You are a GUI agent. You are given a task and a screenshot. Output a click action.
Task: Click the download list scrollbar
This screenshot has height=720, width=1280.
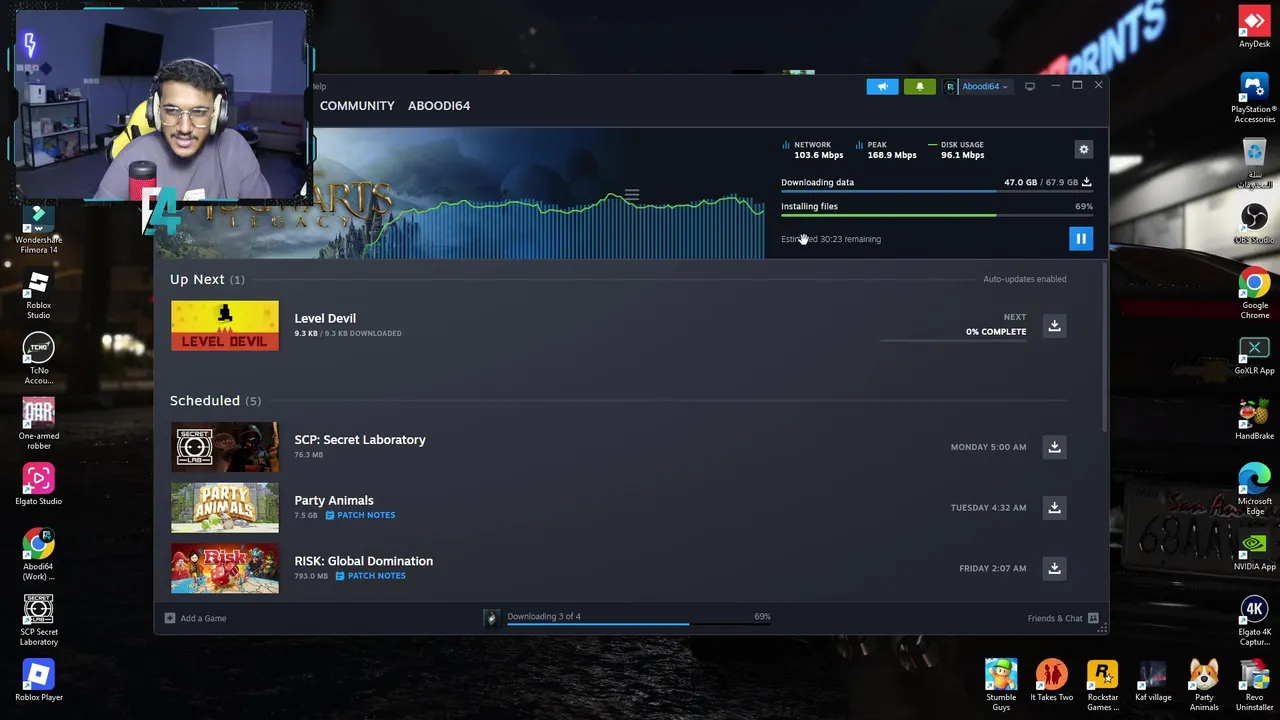tap(1104, 347)
